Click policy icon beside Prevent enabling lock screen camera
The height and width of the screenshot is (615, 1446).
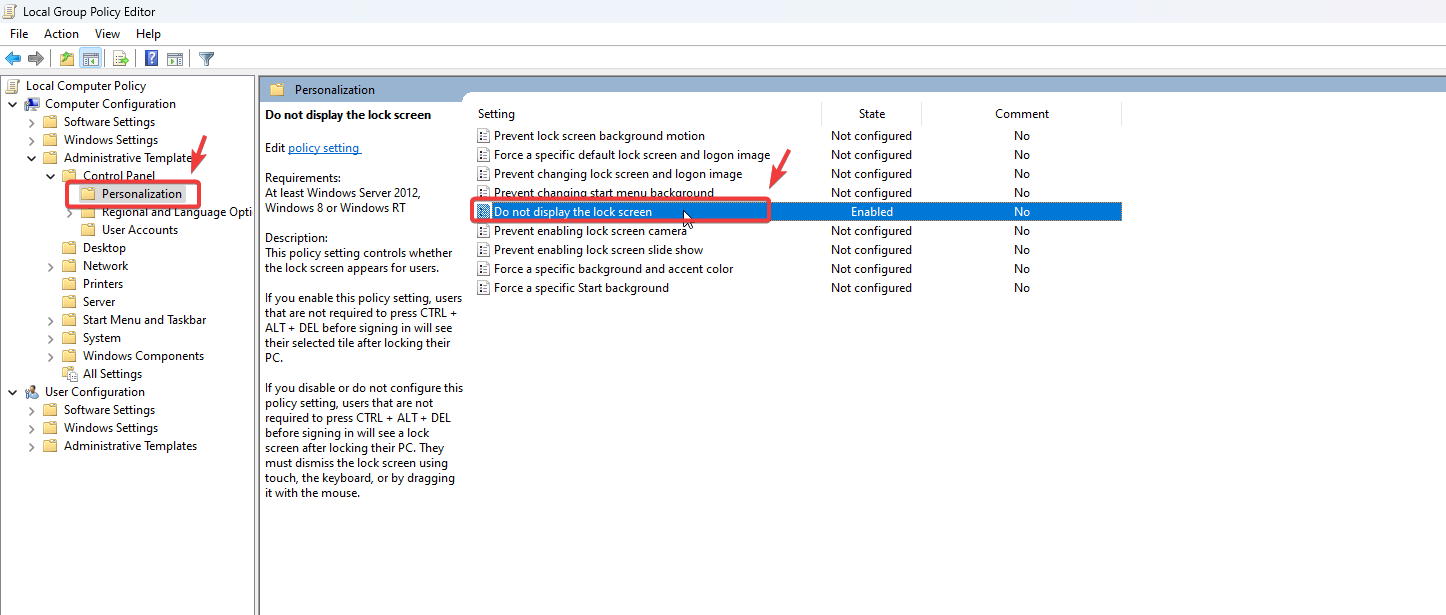tap(484, 231)
